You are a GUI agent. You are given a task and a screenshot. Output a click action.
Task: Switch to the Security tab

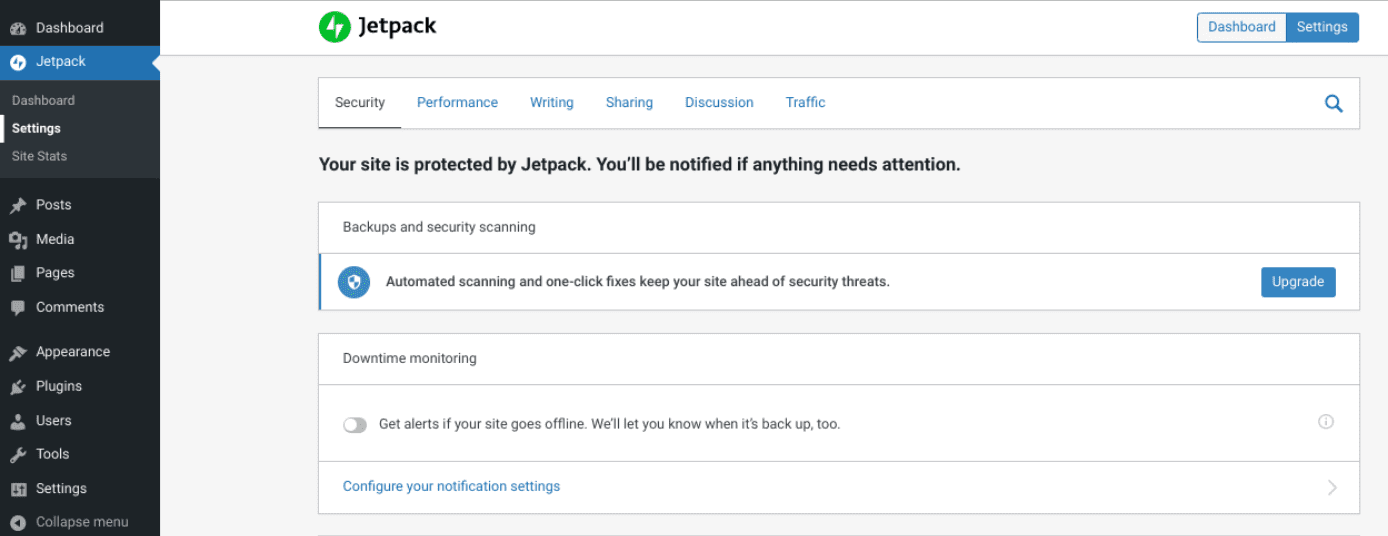360,102
